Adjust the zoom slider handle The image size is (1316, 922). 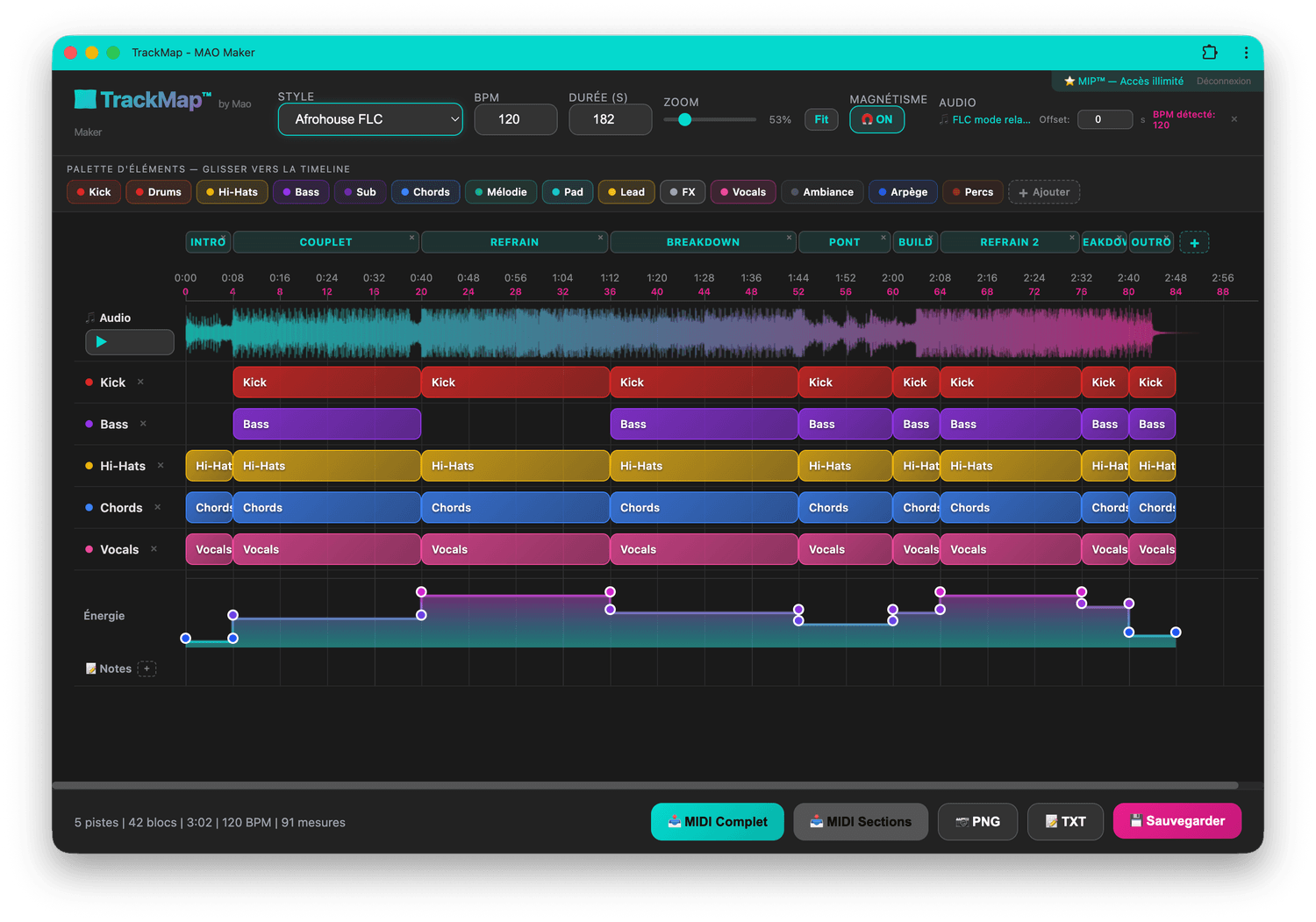pyautogui.click(x=685, y=119)
